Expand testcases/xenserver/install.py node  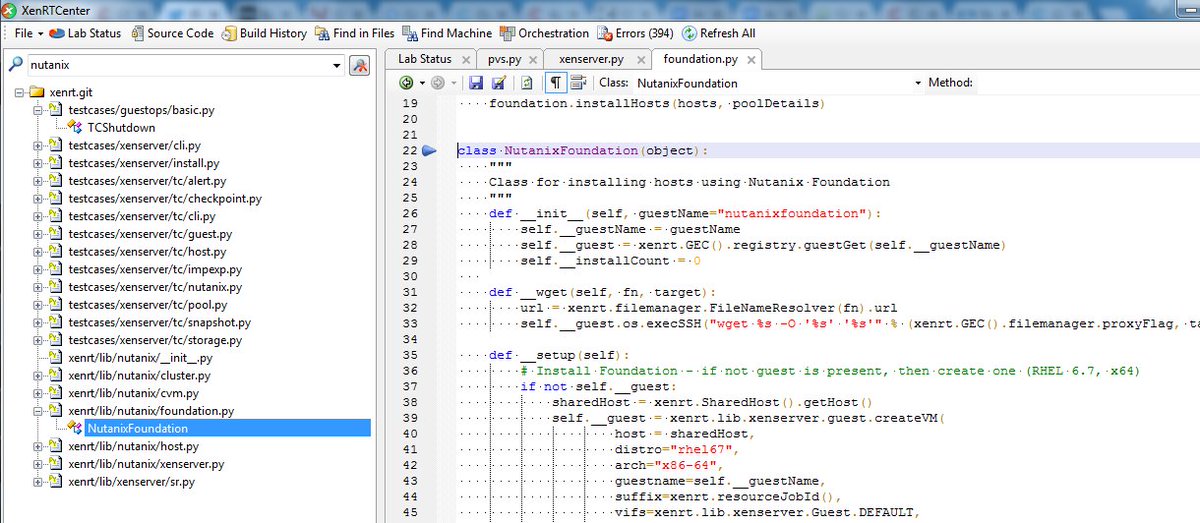click(39, 163)
